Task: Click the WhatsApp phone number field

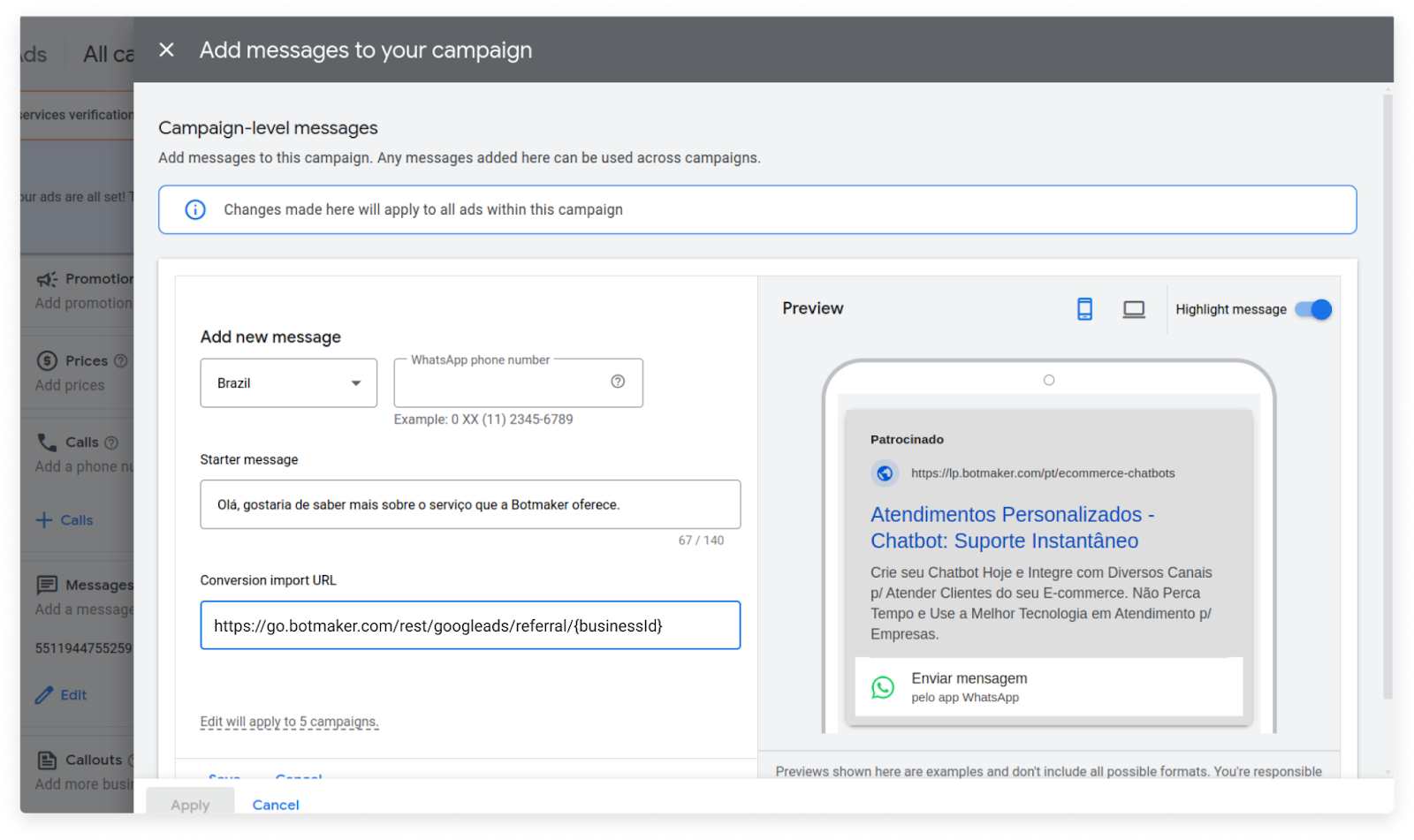Action: pos(518,382)
